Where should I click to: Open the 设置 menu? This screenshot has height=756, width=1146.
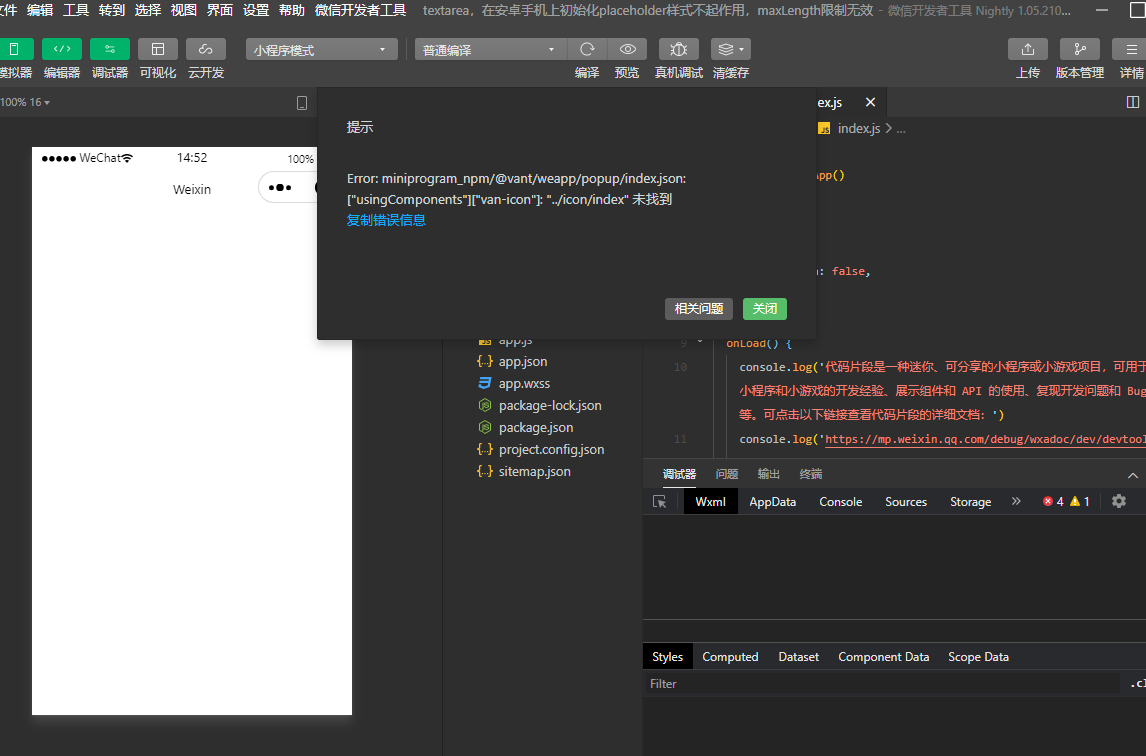(x=256, y=10)
